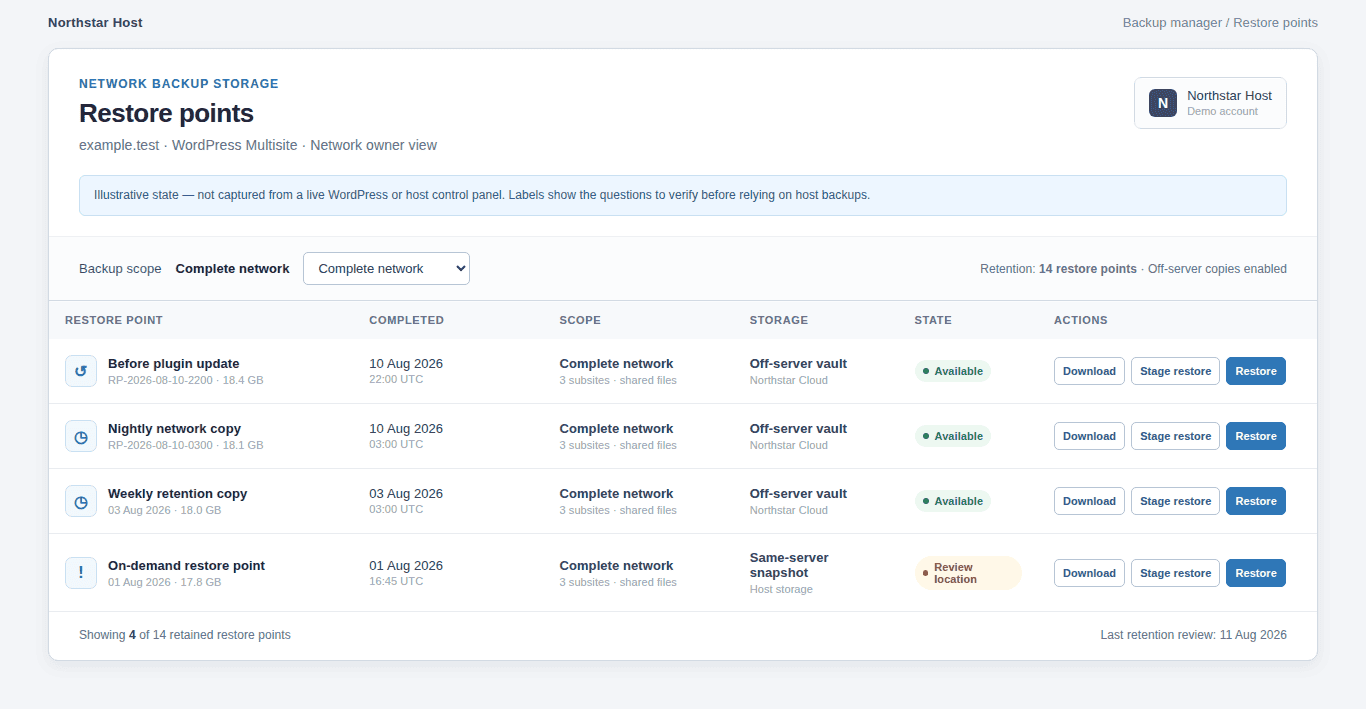Restore the Weekly retention copy
This screenshot has width=1366, height=709.
coord(1256,501)
